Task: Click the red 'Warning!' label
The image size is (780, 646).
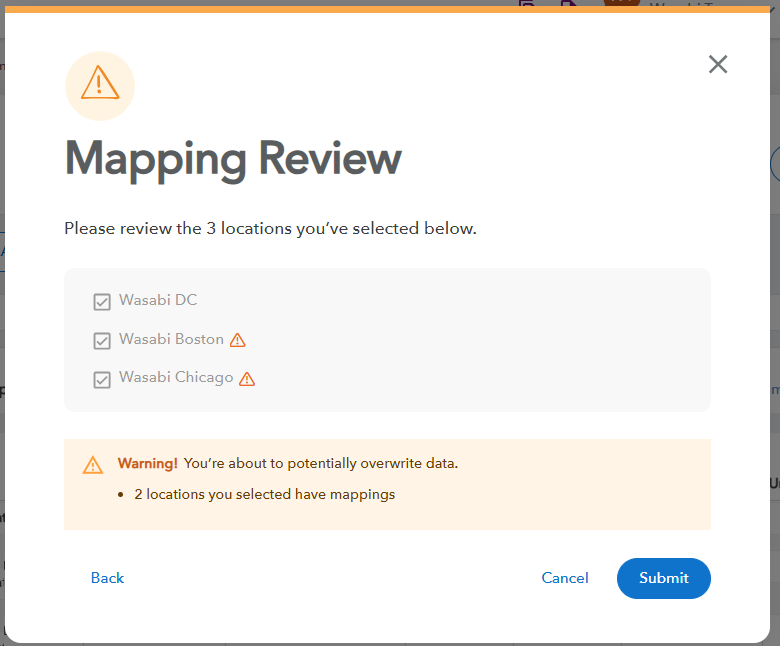Action: click(148, 463)
